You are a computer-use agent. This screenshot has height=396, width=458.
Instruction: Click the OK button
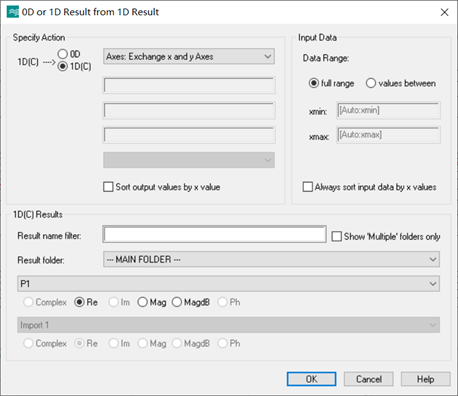click(311, 379)
